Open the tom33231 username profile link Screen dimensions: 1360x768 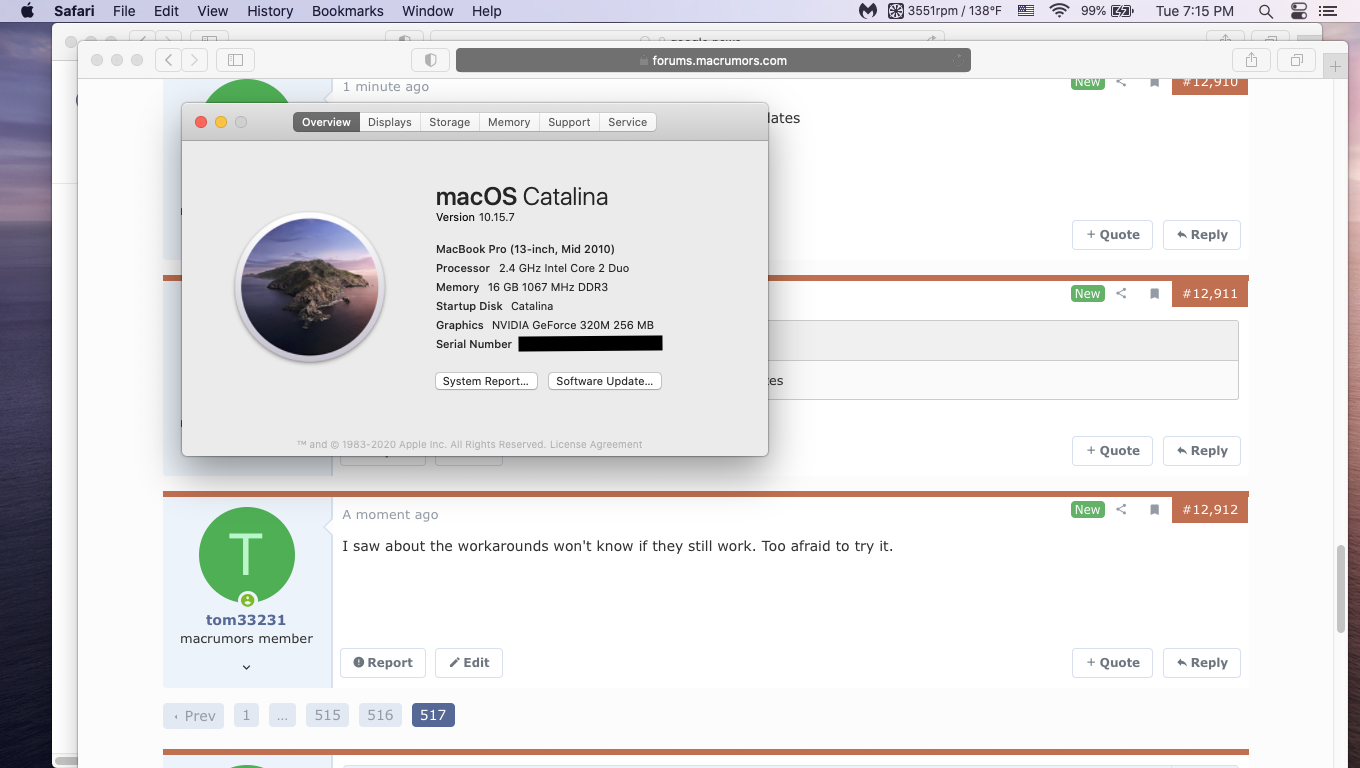[x=246, y=620]
